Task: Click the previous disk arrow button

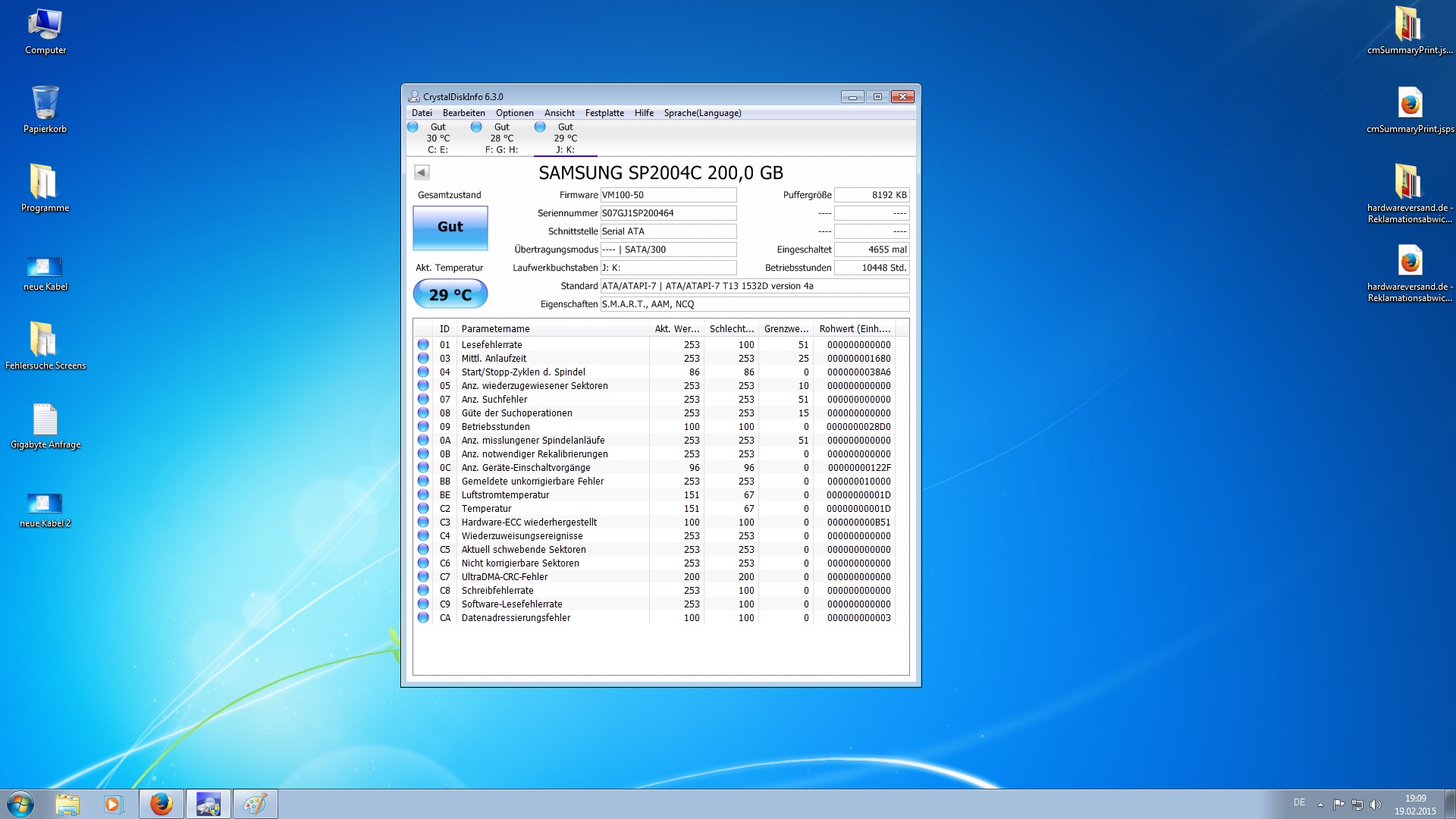Action: (422, 172)
